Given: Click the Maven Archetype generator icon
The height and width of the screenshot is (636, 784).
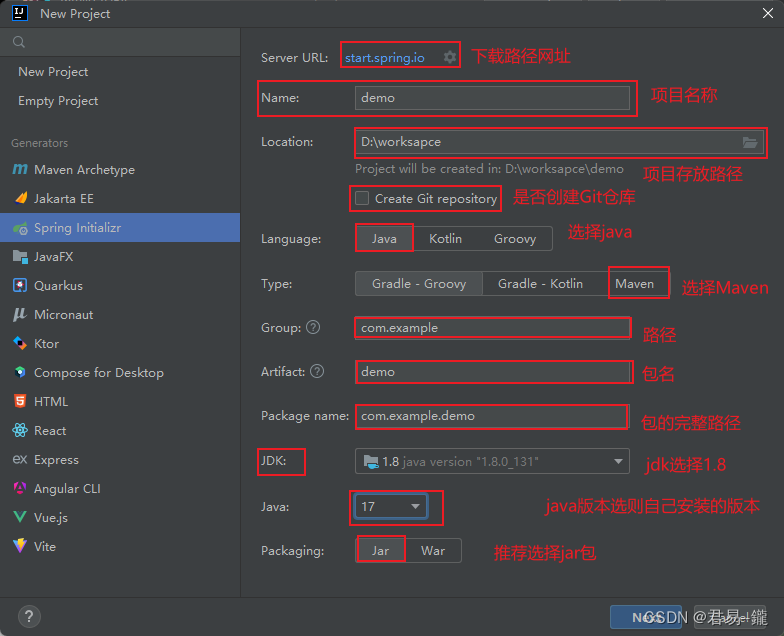Looking at the screenshot, I should (x=20, y=170).
